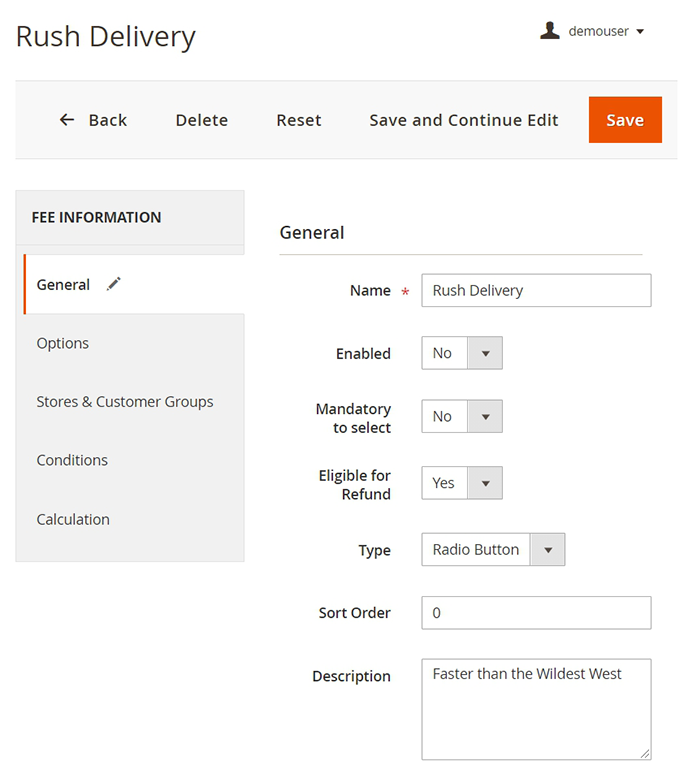The height and width of the screenshot is (774, 684).
Task: Focus the Name input field
Action: 536,291
